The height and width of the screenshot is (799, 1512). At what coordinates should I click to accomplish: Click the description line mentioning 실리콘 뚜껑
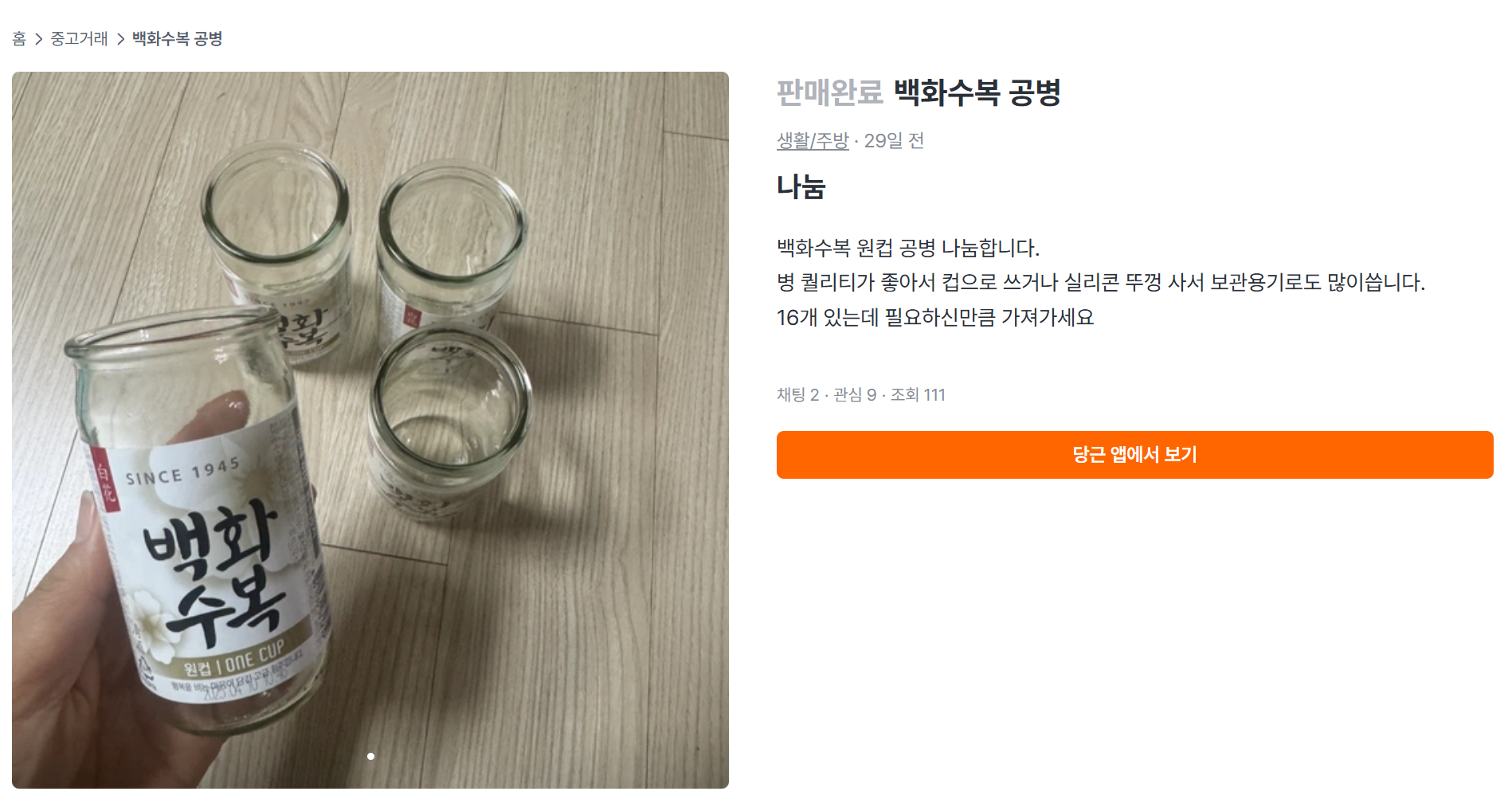pos(1100,283)
